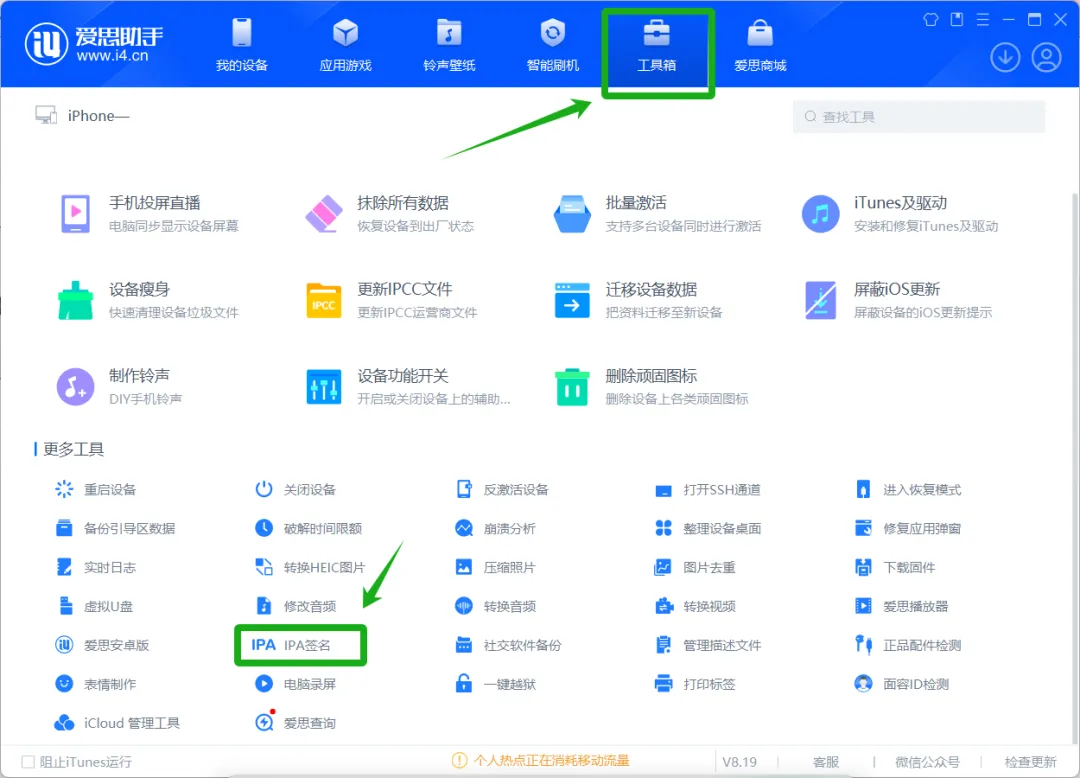This screenshot has width=1080, height=778.
Task: Click 重启设备
Action: 96,490
